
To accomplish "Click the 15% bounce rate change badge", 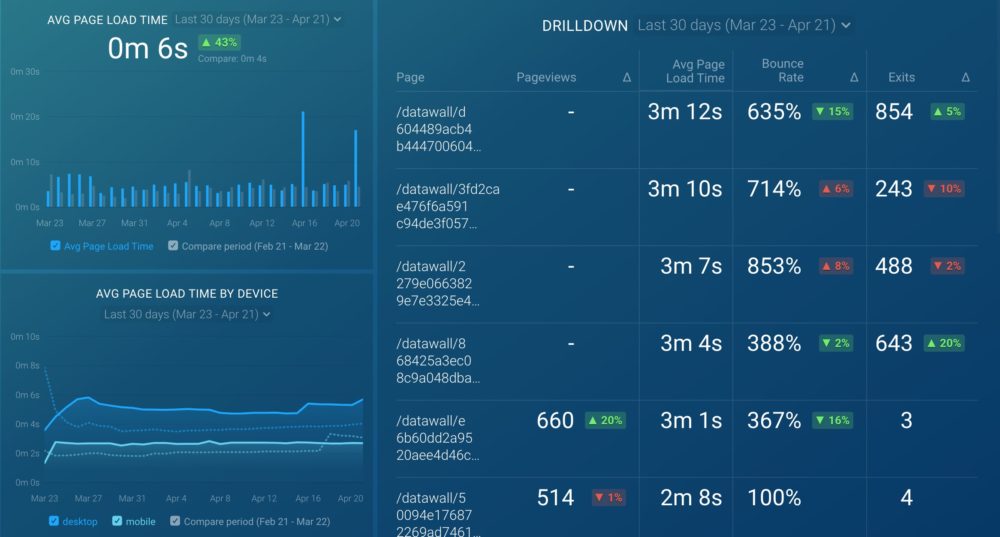I will pos(831,112).
